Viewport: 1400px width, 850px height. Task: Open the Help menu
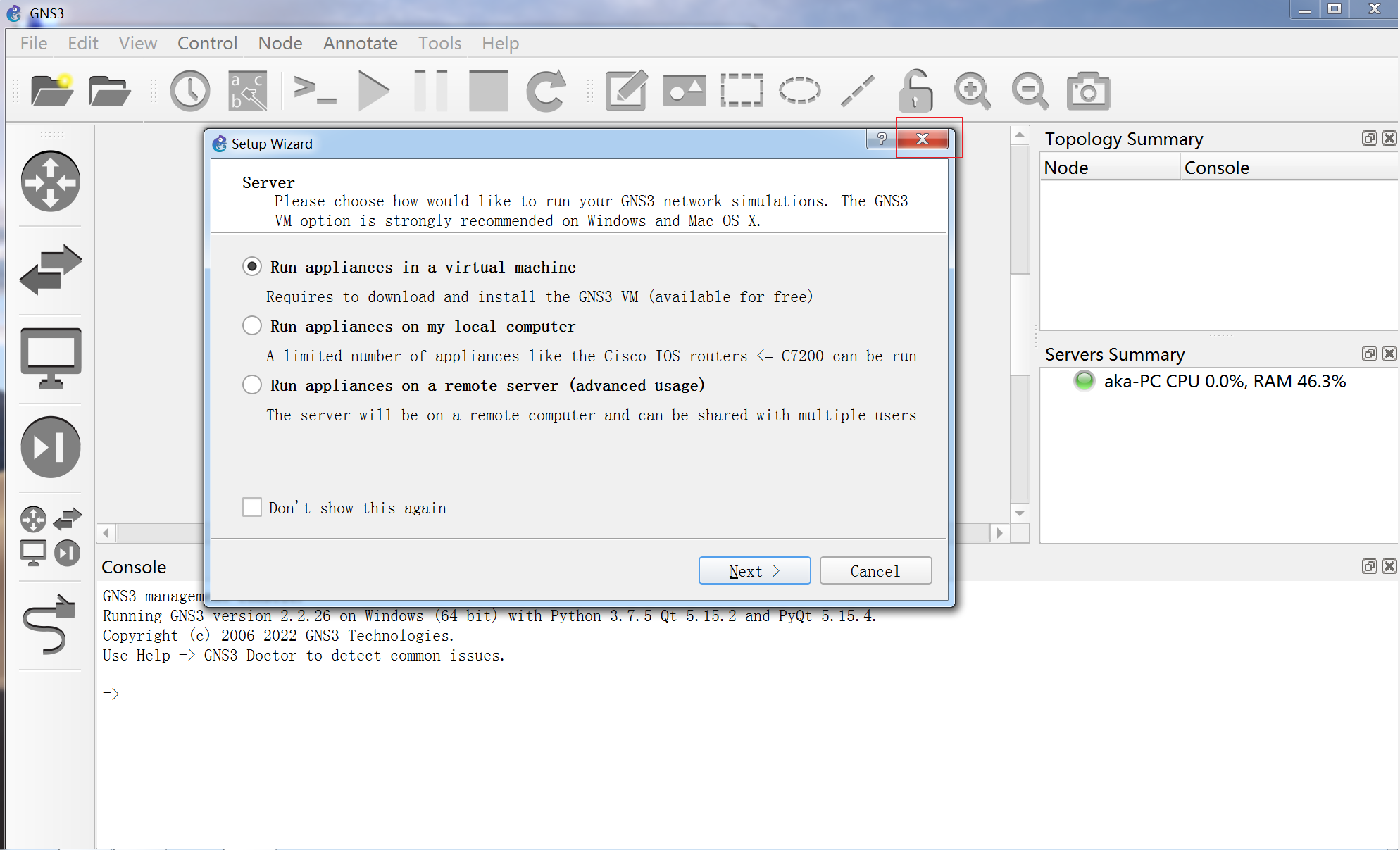500,43
